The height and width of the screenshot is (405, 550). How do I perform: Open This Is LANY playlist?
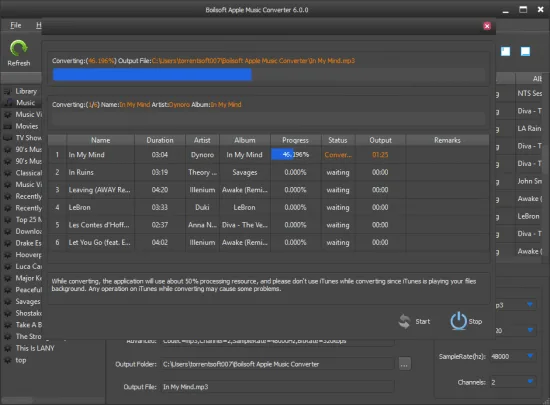pos(35,348)
